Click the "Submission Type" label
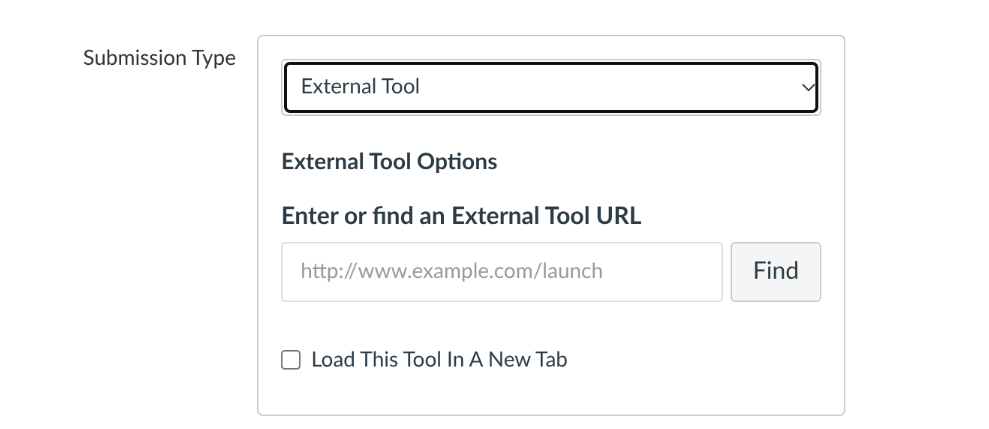The image size is (989, 429). (159, 58)
